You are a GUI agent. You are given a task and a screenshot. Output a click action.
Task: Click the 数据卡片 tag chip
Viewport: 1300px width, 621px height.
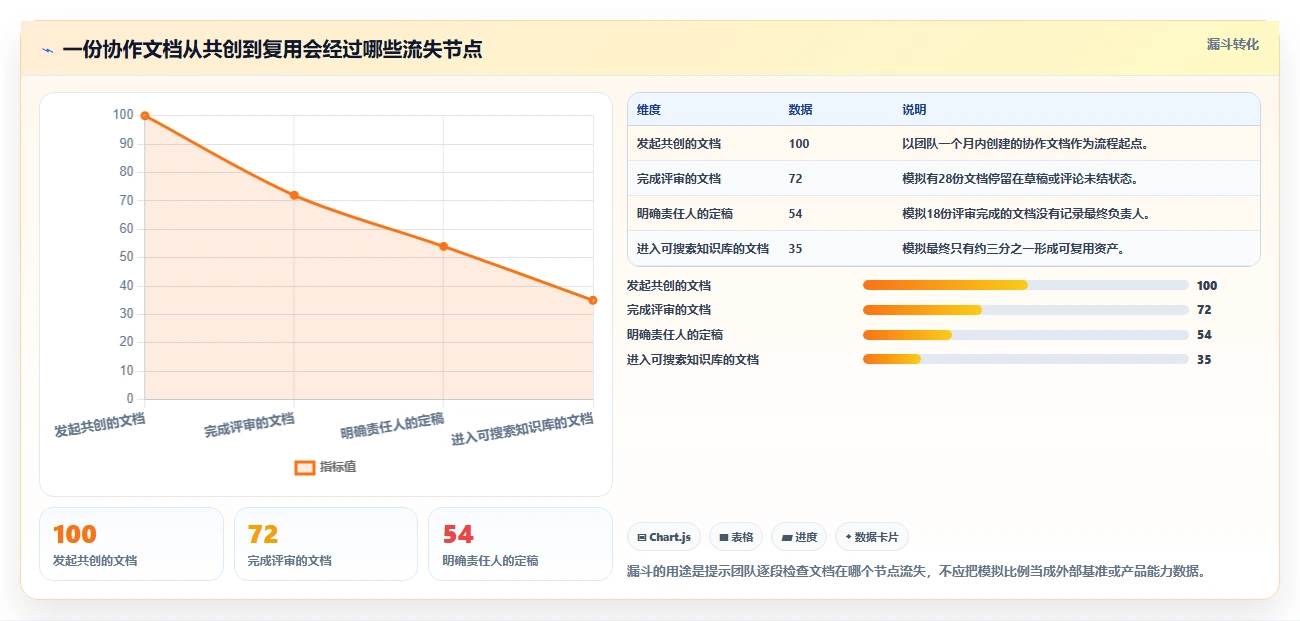[872, 537]
